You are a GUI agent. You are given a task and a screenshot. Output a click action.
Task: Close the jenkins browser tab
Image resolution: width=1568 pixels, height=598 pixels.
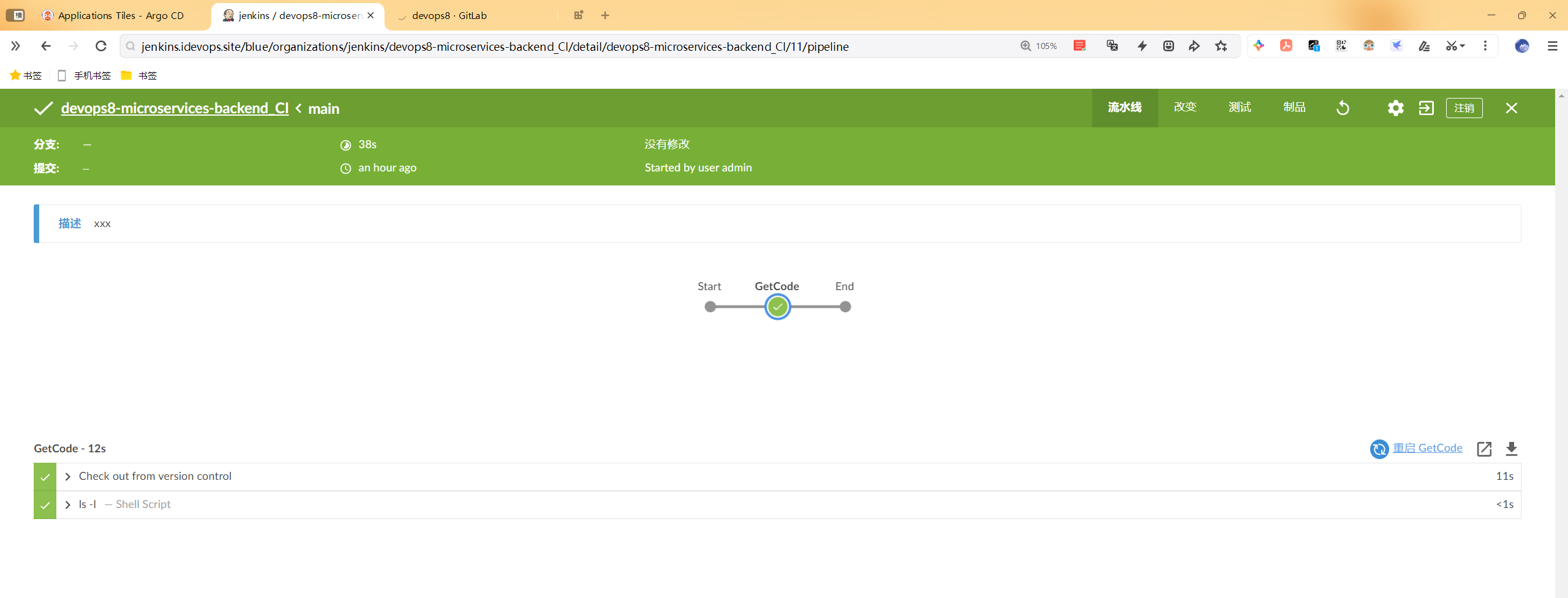click(371, 15)
